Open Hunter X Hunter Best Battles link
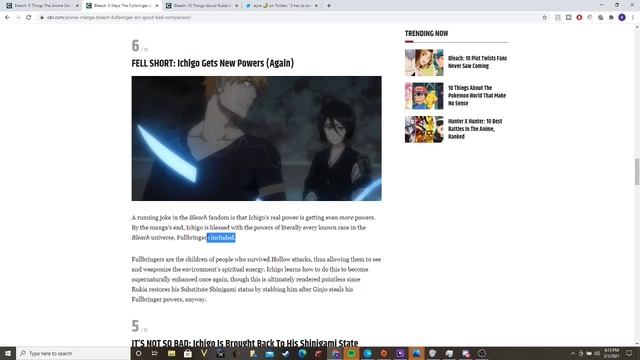The height and width of the screenshot is (360, 640). (475, 129)
